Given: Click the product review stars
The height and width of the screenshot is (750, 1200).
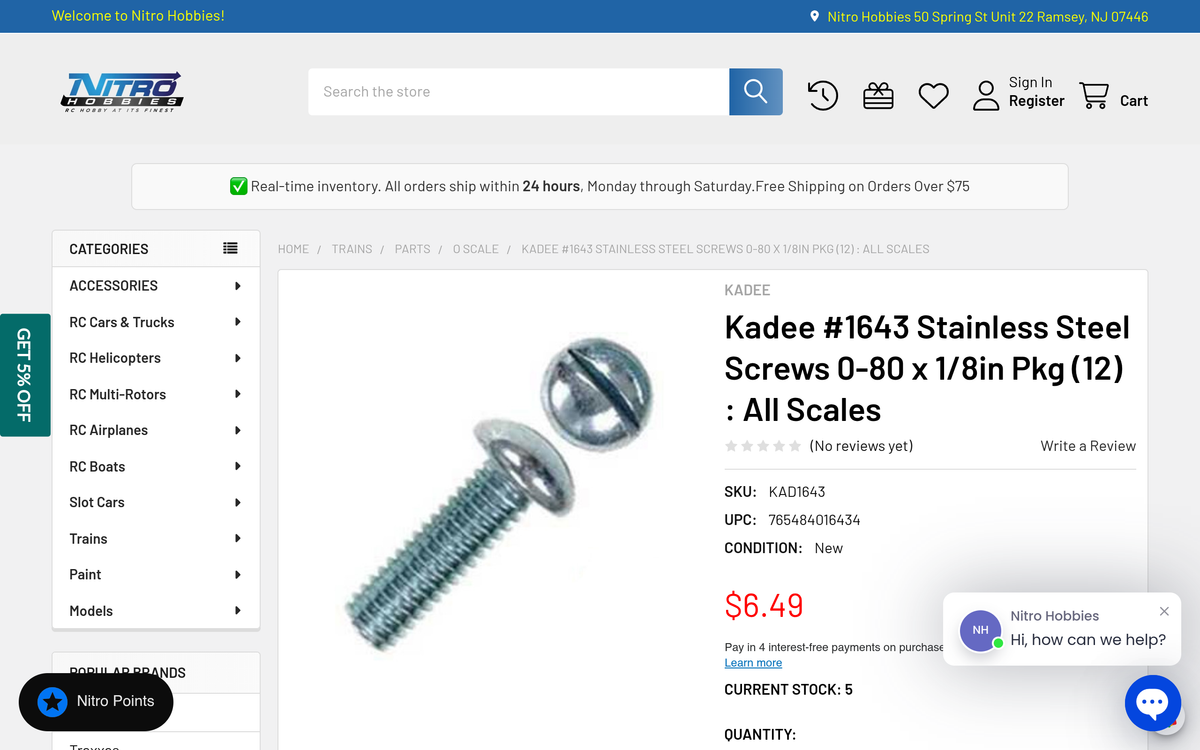Looking at the screenshot, I should 763,446.
